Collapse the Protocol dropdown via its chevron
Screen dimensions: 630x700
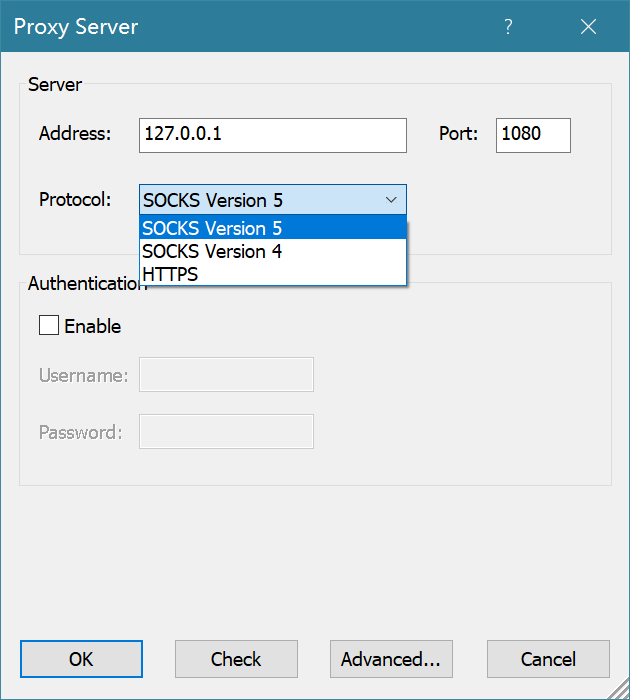(x=391, y=200)
